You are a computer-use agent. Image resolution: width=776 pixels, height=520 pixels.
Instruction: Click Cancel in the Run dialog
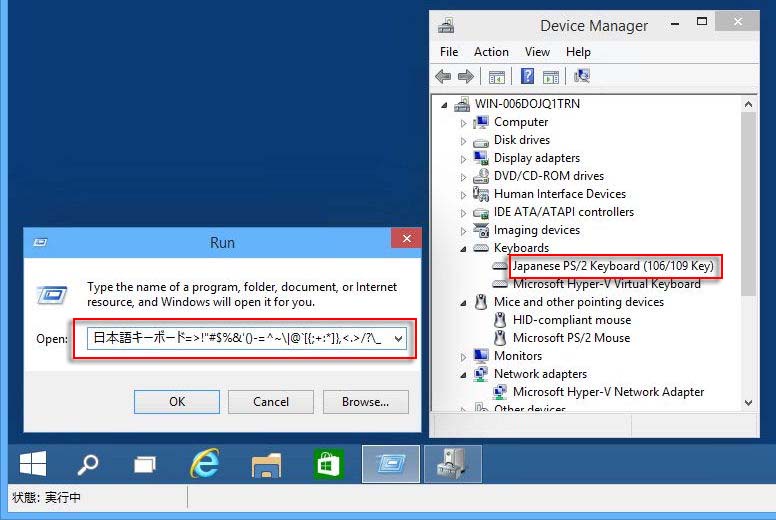[271, 402]
